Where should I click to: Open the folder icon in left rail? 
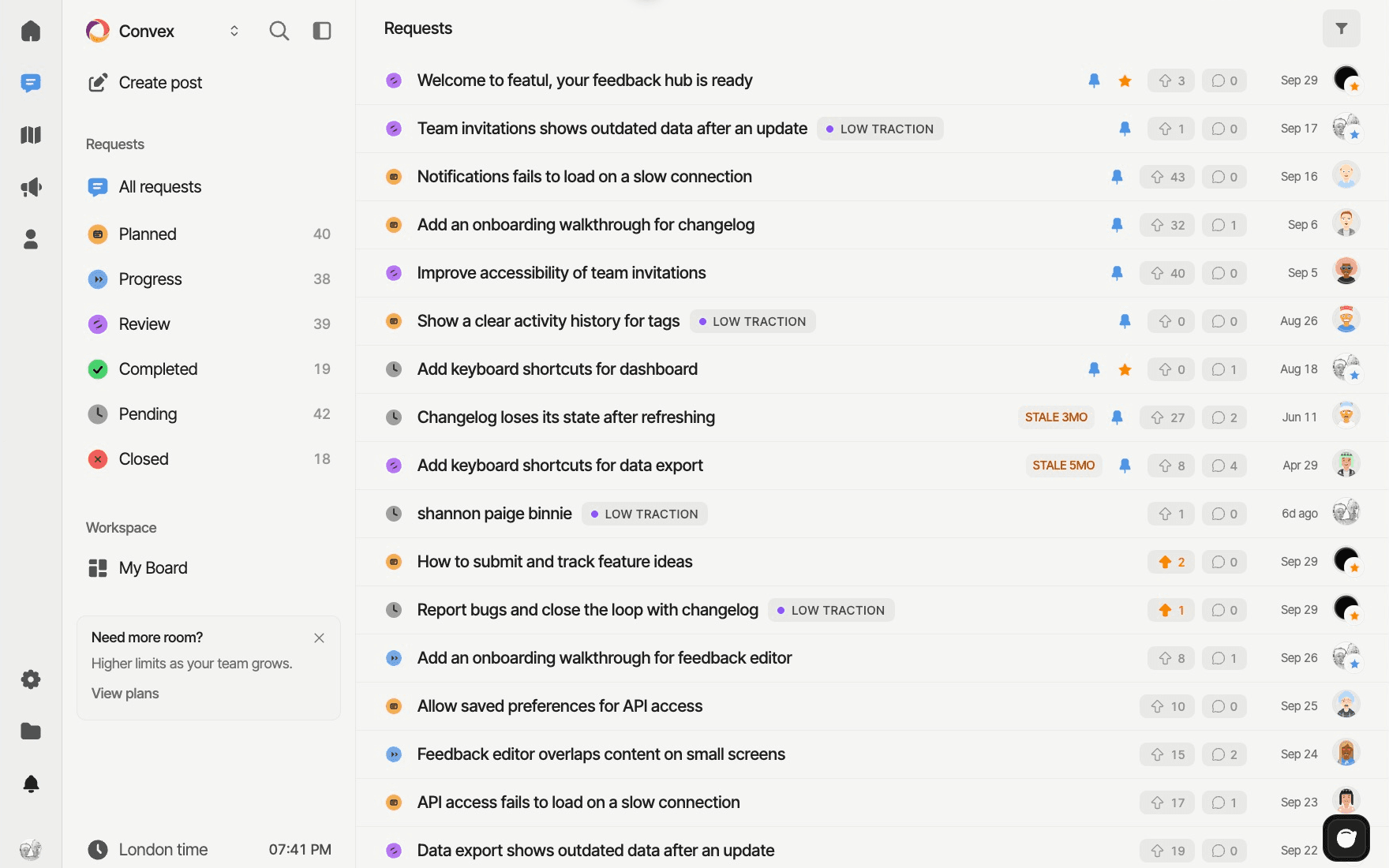tap(31, 731)
